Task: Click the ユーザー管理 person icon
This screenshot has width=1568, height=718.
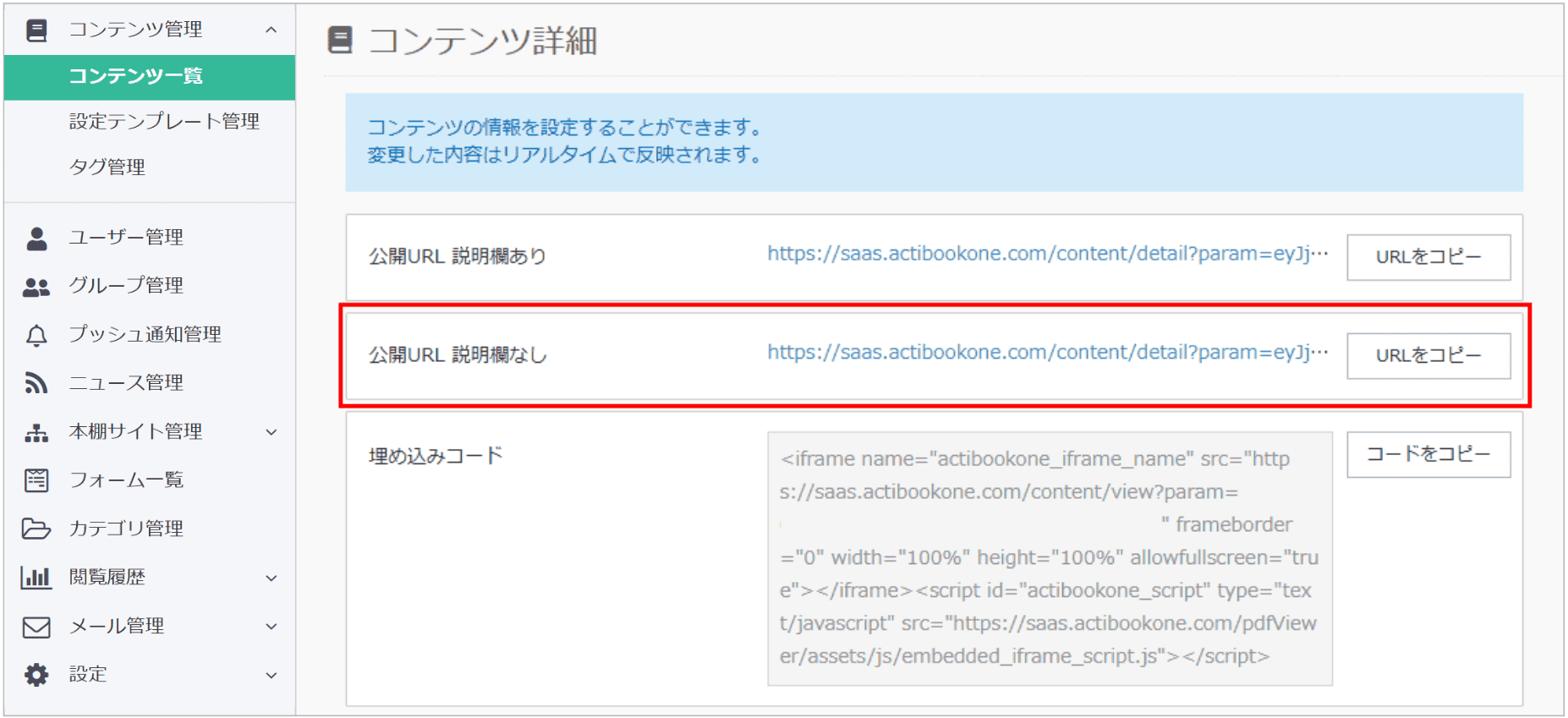Action: point(36,238)
